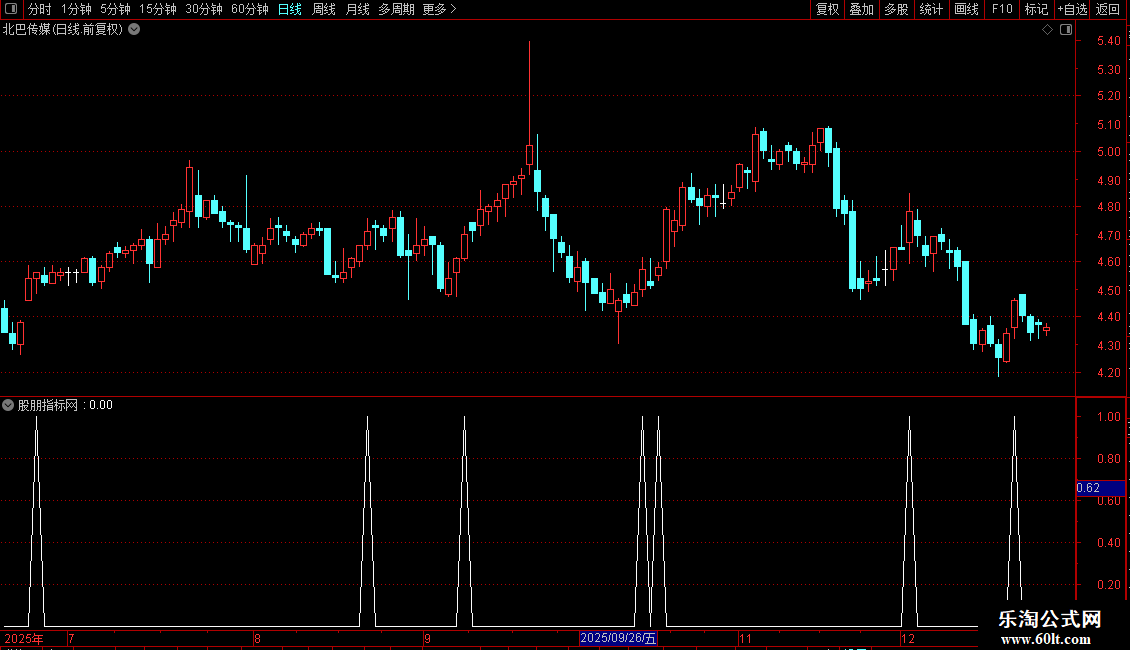Viewport: 1130px width, 650px height.
Task: Click 叠加 to overlay another stock
Action: coord(861,9)
